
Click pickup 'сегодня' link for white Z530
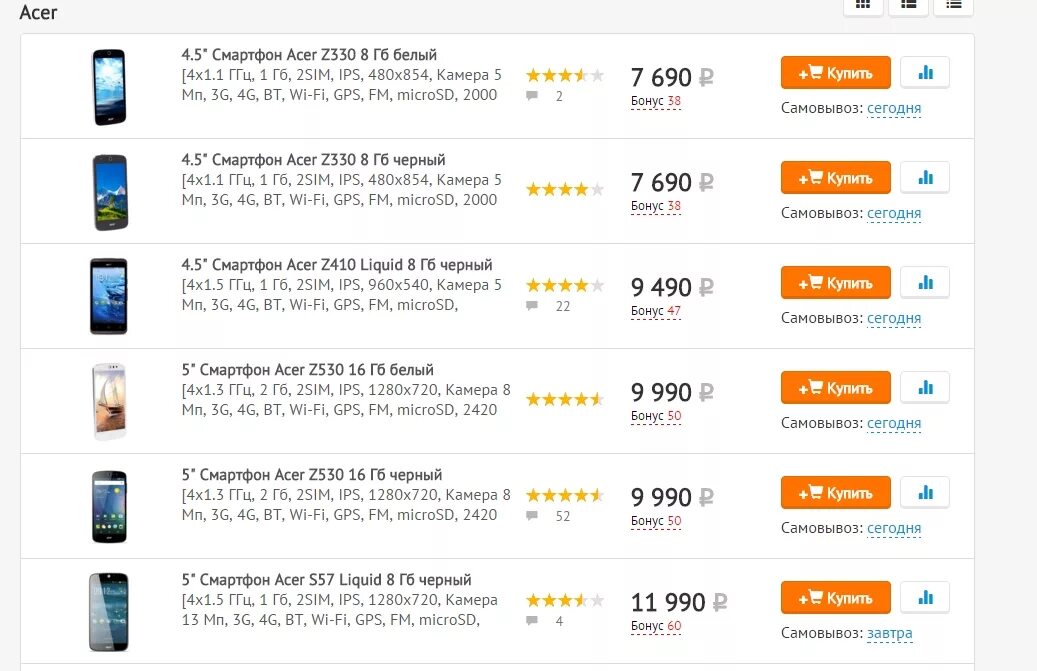(x=894, y=423)
